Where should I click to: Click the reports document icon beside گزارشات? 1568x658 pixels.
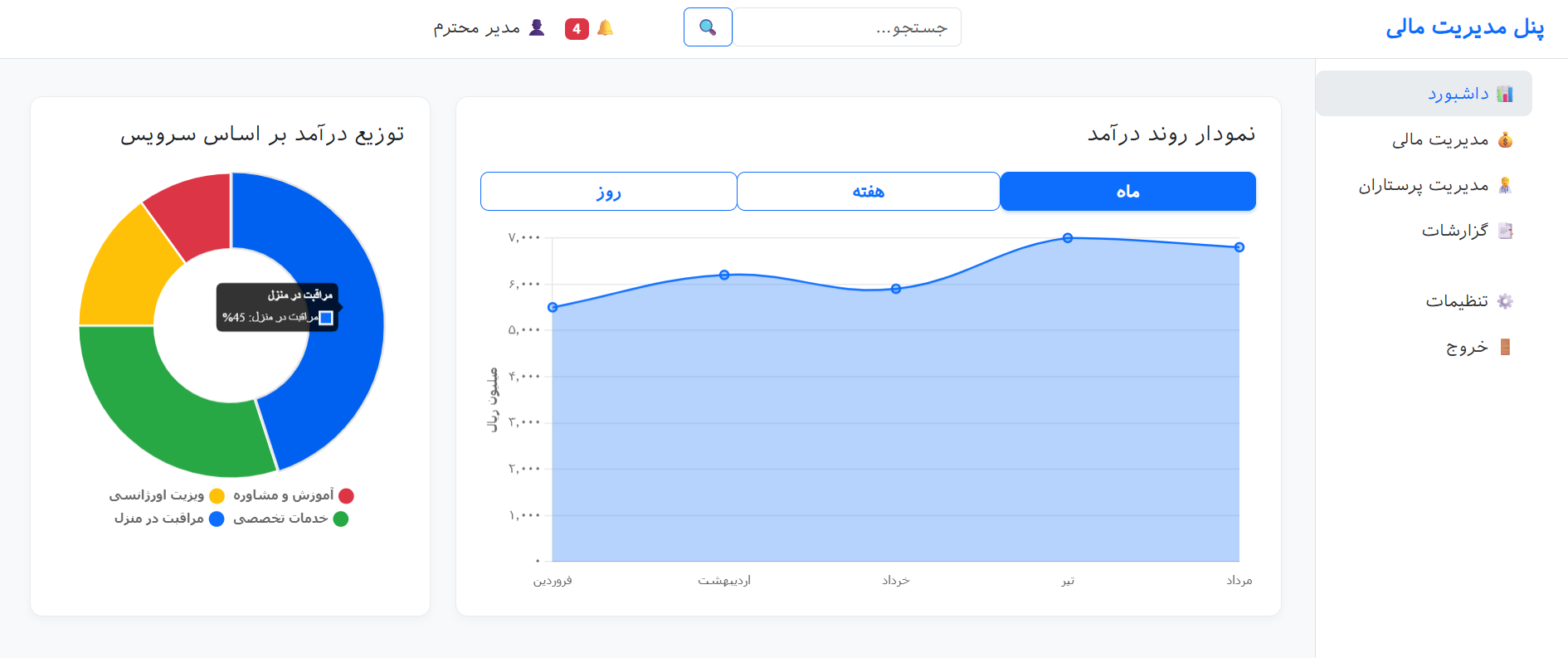1505,231
